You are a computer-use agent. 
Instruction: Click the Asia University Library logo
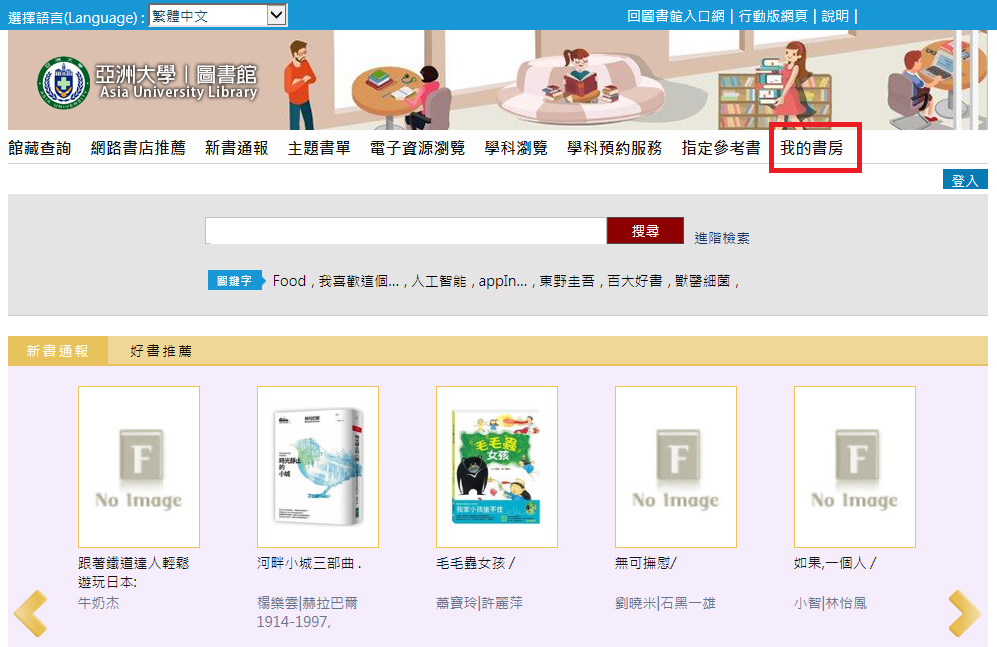tap(148, 81)
